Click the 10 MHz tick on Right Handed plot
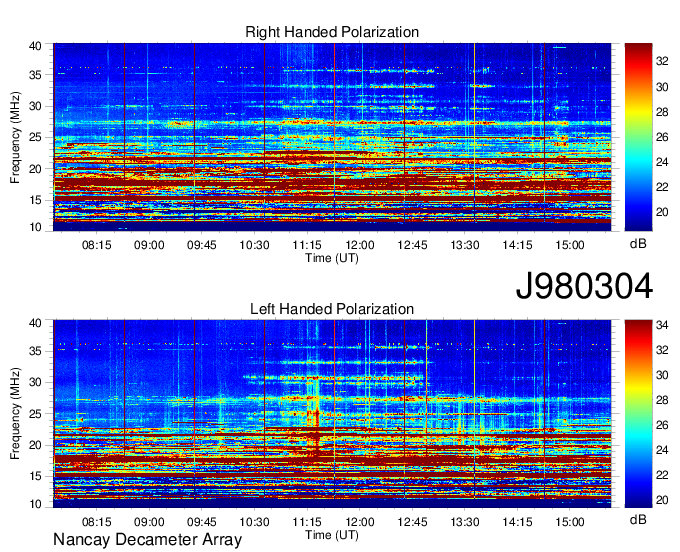This screenshot has width=680, height=552. 35,227
